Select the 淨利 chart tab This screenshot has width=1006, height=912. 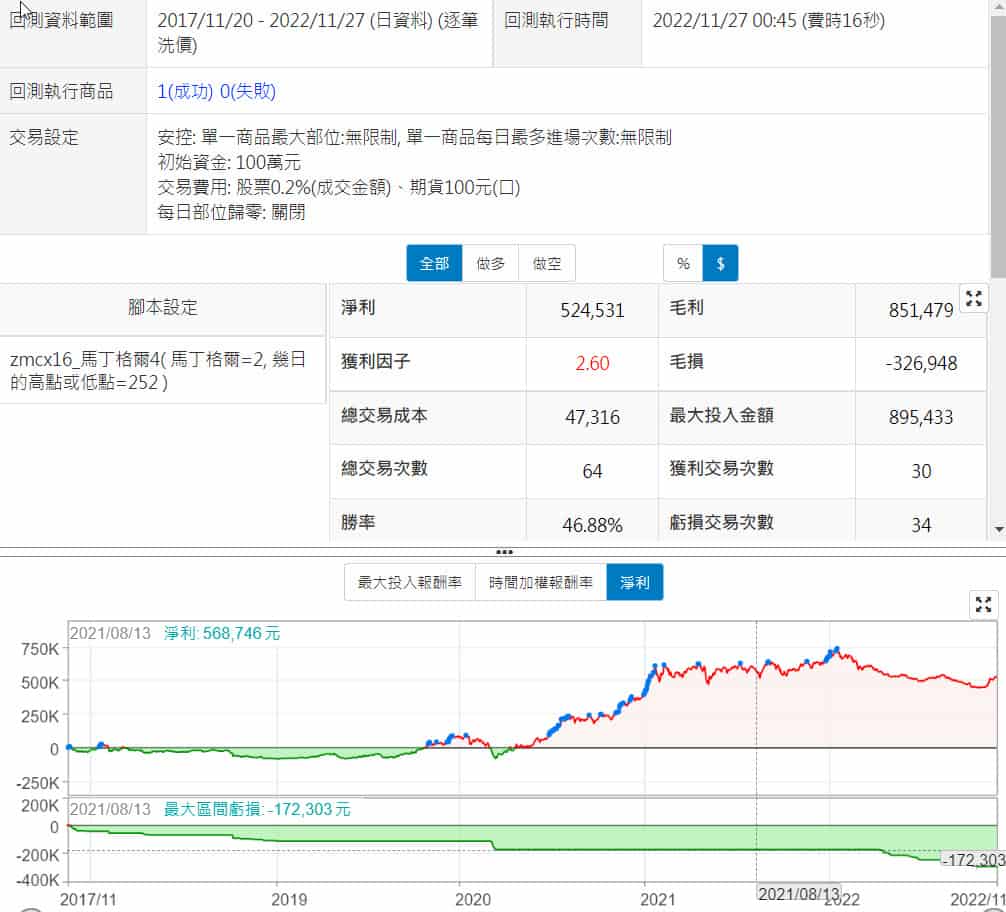634,582
